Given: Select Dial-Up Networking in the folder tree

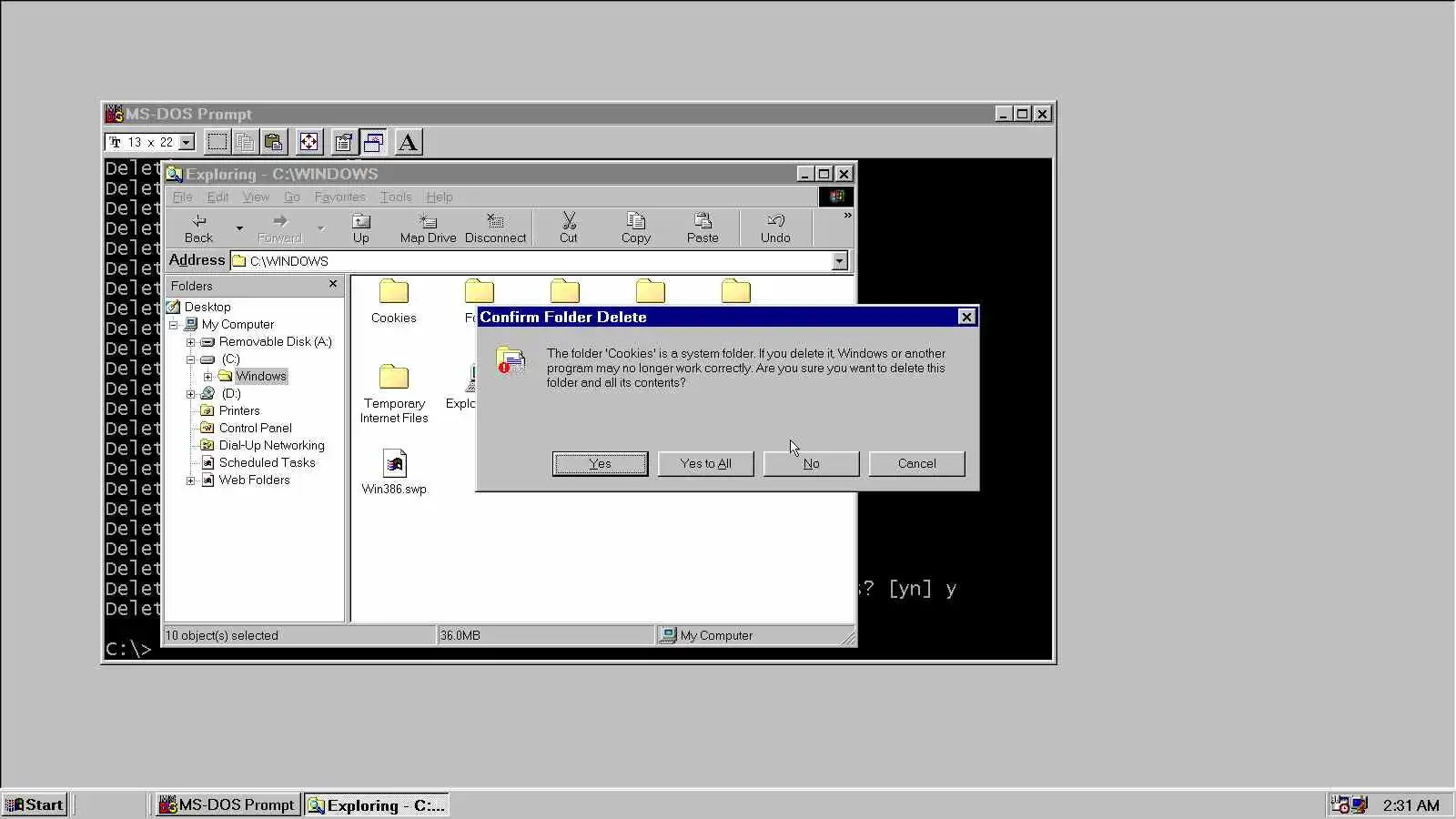Looking at the screenshot, I should tap(271, 445).
